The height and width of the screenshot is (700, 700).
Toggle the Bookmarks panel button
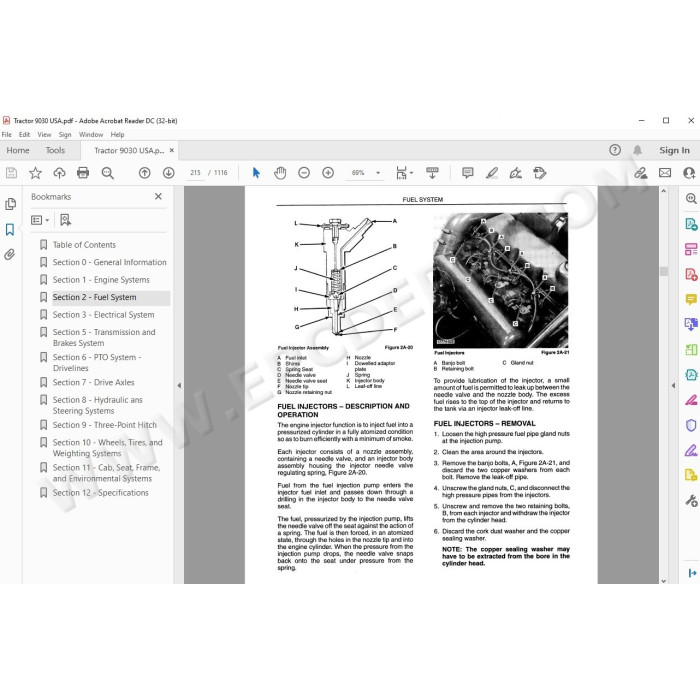10,229
